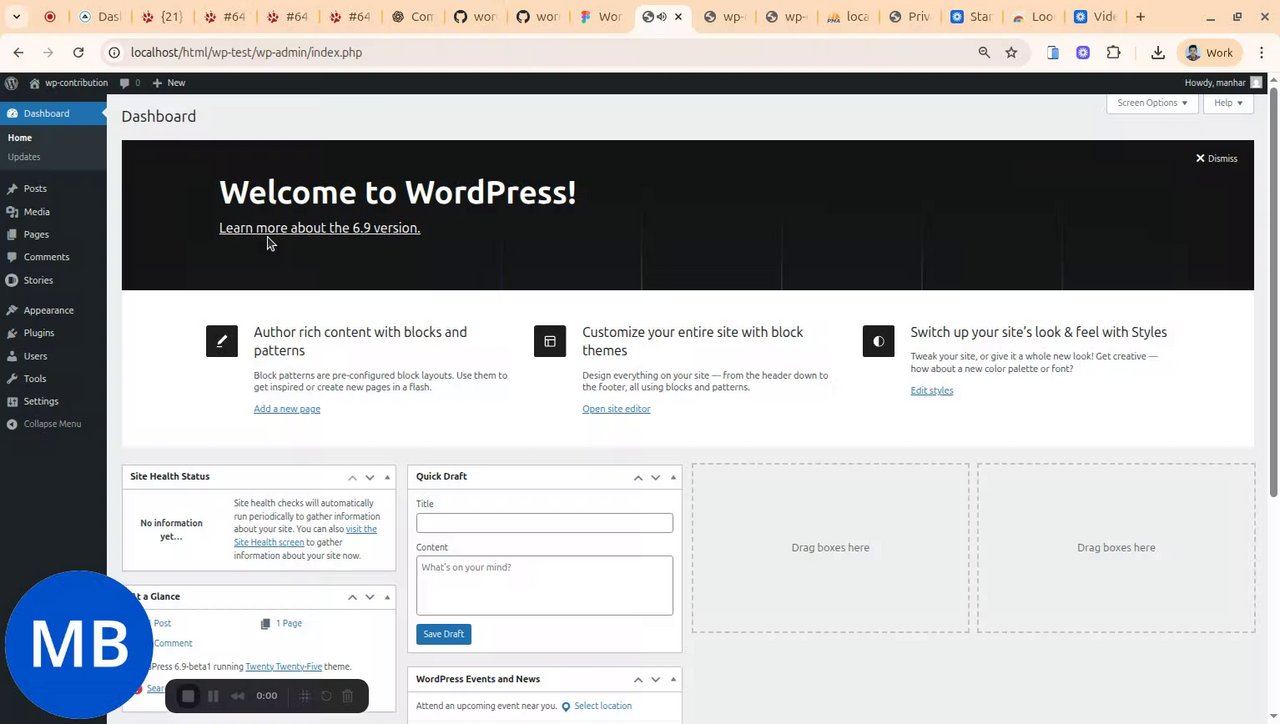Visit the wp-contribution site link
Image resolution: width=1280 pixels, height=724 pixels.
click(x=68, y=83)
